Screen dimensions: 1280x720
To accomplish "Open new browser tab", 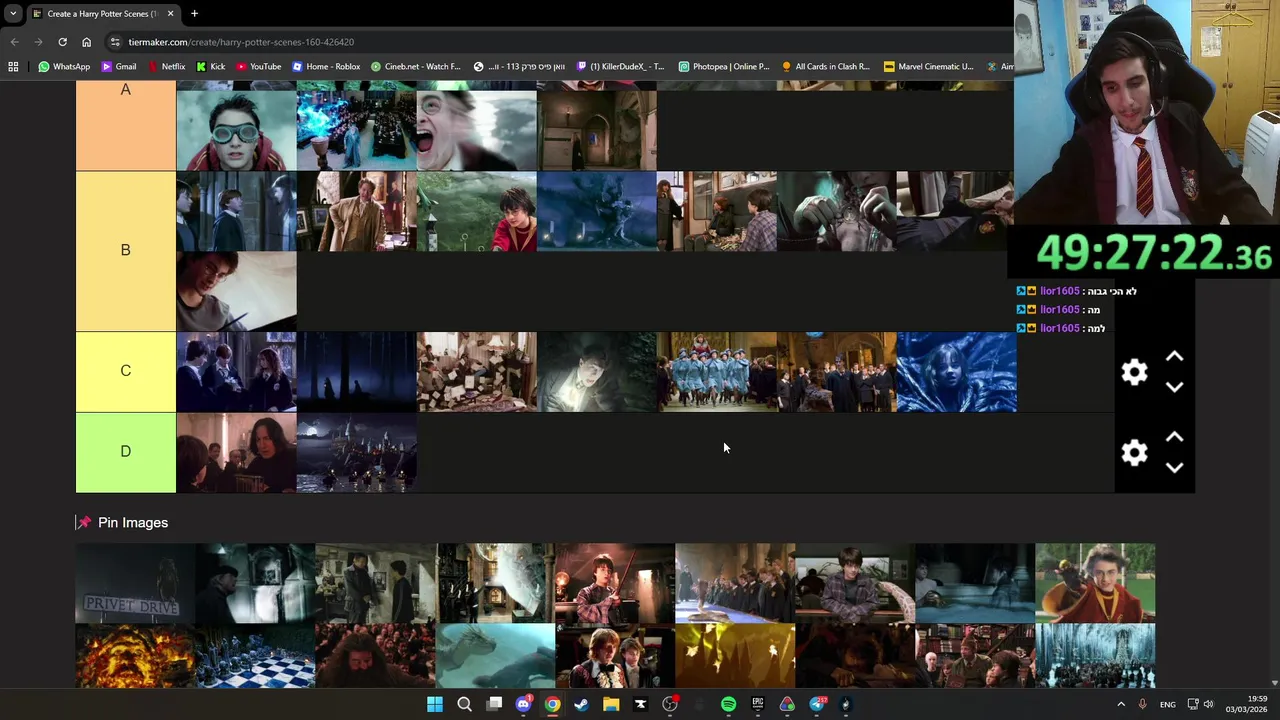I will (x=194, y=14).
